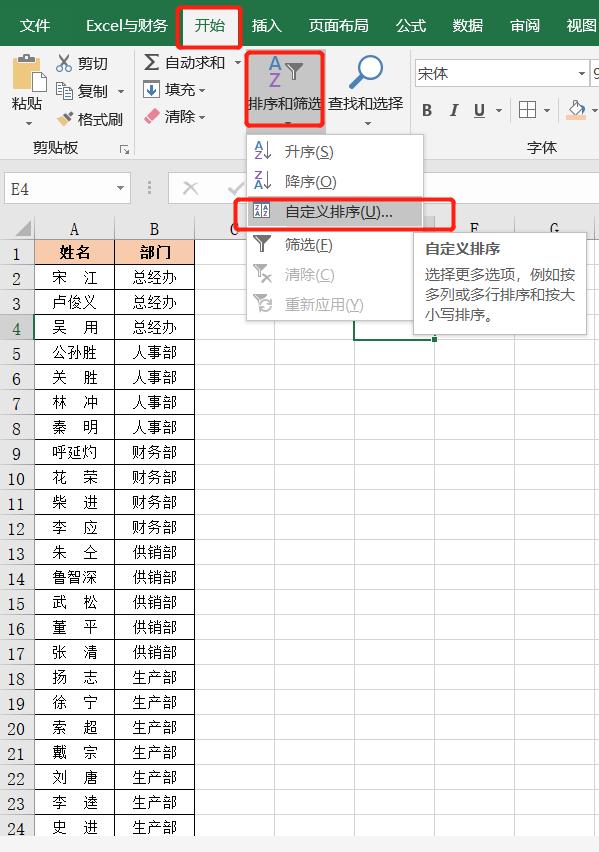The image size is (599, 852).
Task: Open the font name dropdown
Action: point(582,73)
